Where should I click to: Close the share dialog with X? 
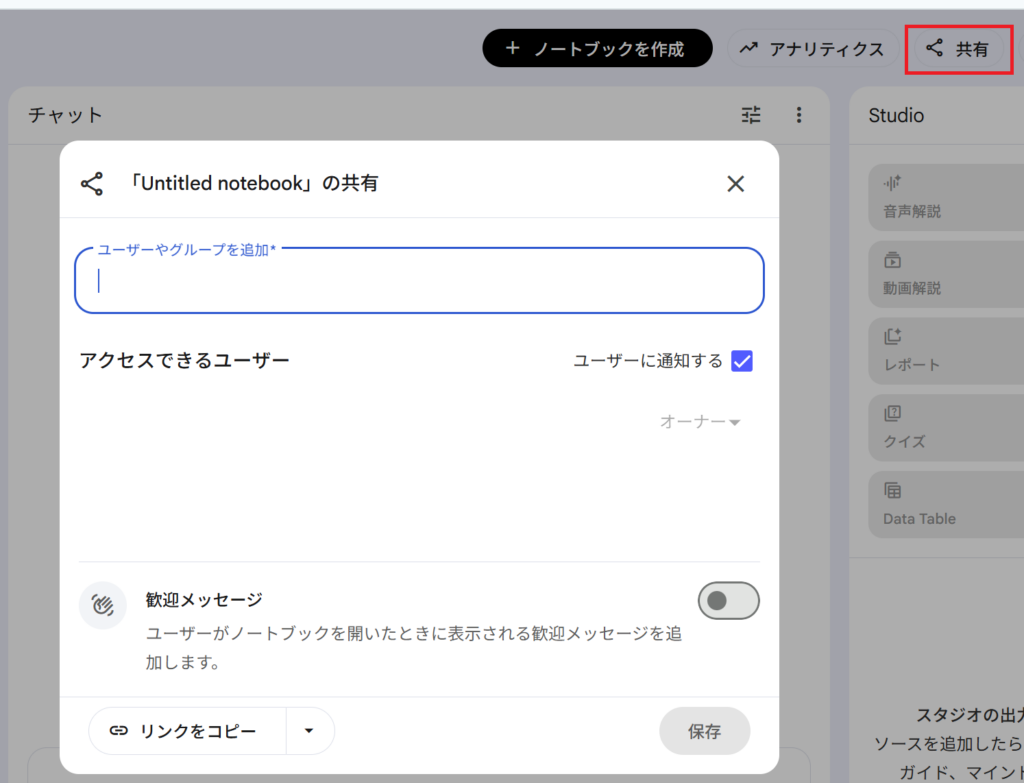pyautogui.click(x=736, y=183)
